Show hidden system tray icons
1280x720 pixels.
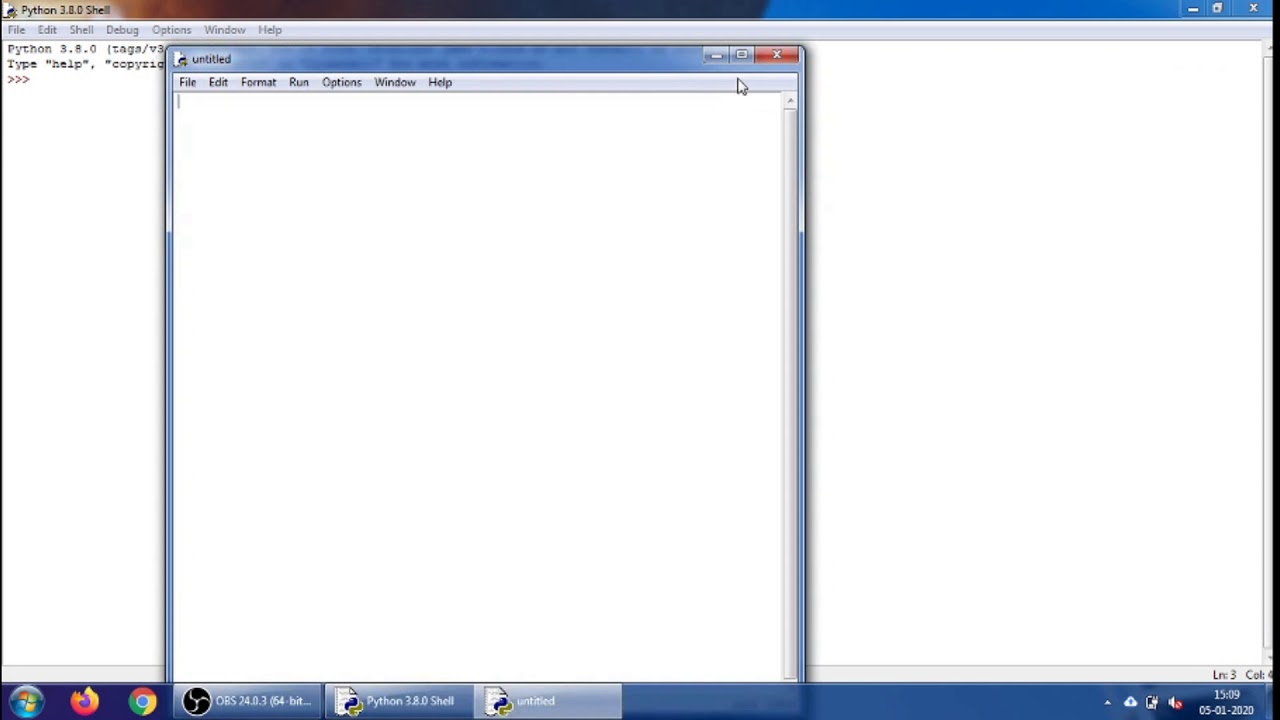coord(1107,702)
